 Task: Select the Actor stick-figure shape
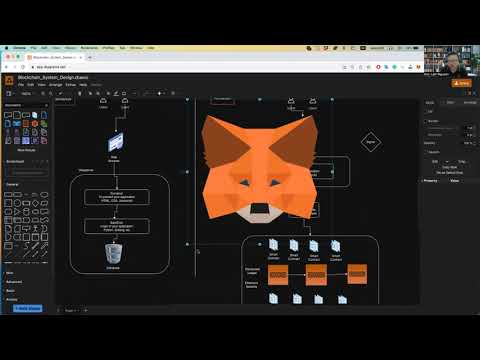coord(35,229)
